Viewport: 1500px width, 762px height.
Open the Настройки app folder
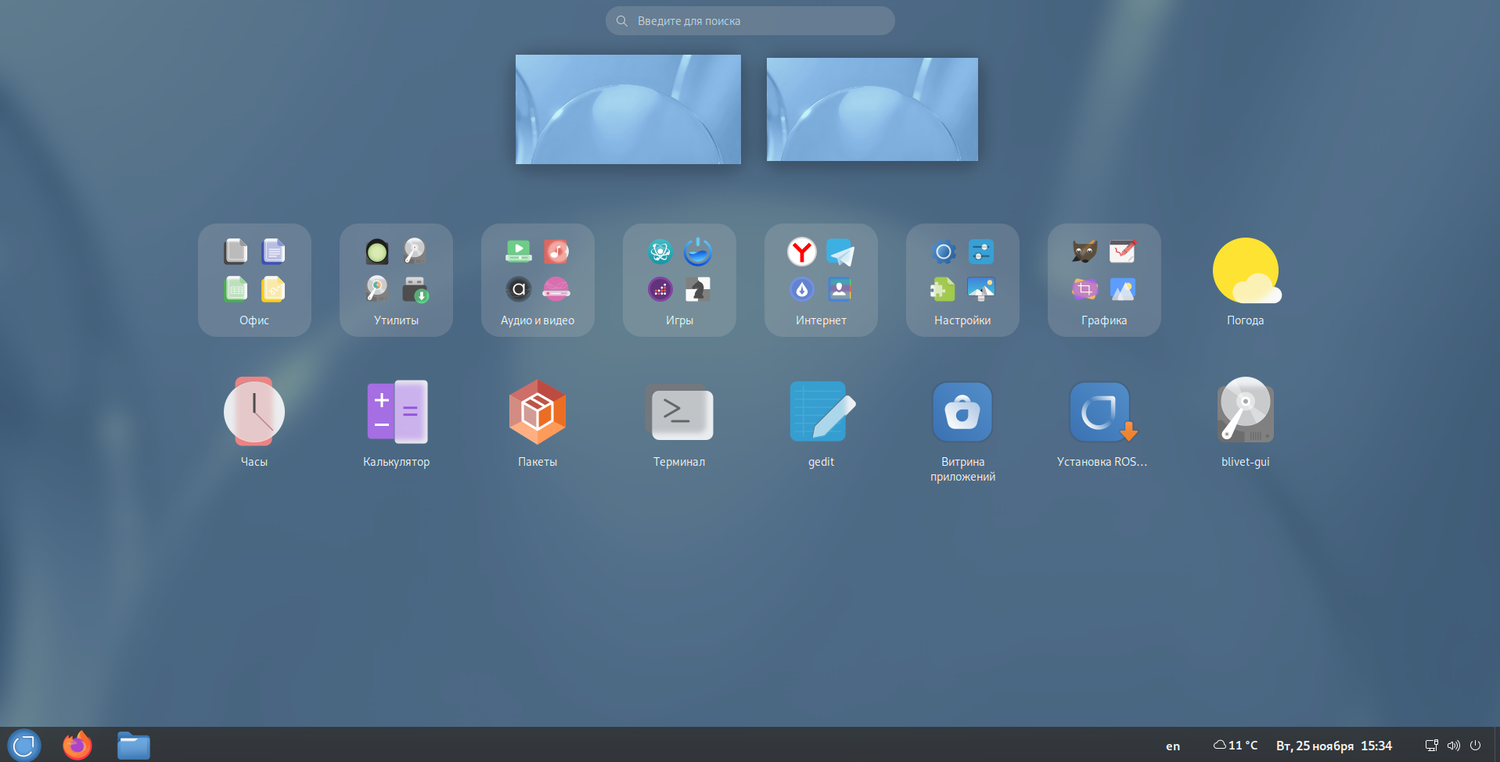click(963, 280)
